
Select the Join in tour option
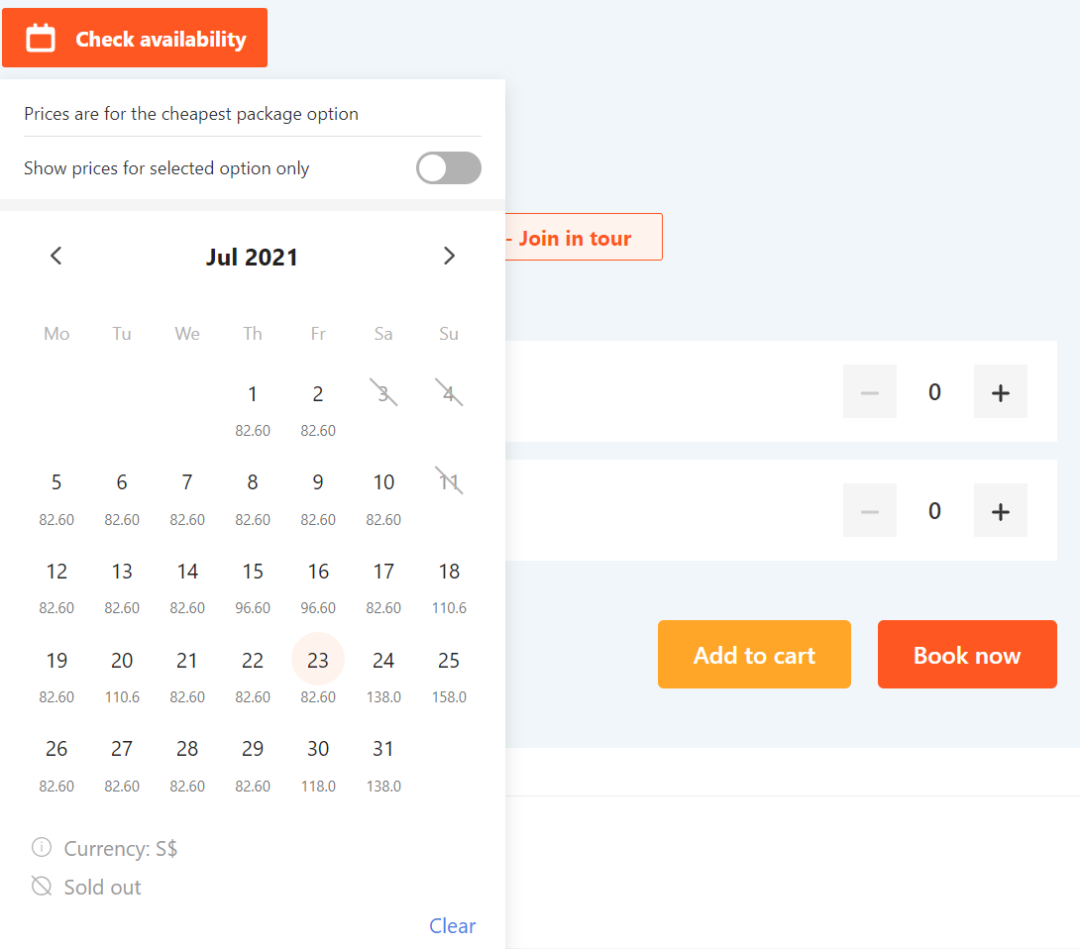tap(583, 238)
